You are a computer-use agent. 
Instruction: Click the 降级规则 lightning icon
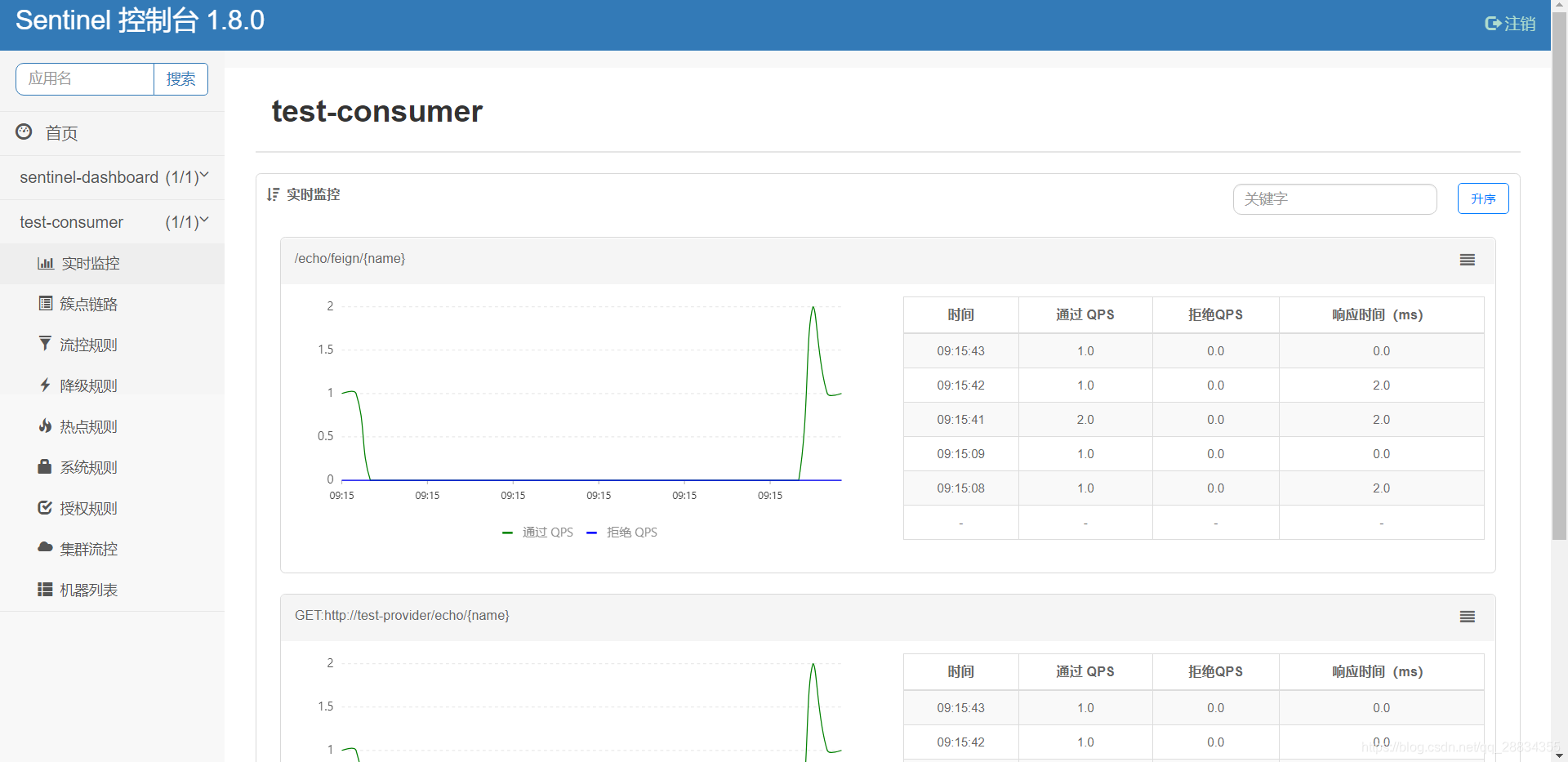click(x=46, y=385)
